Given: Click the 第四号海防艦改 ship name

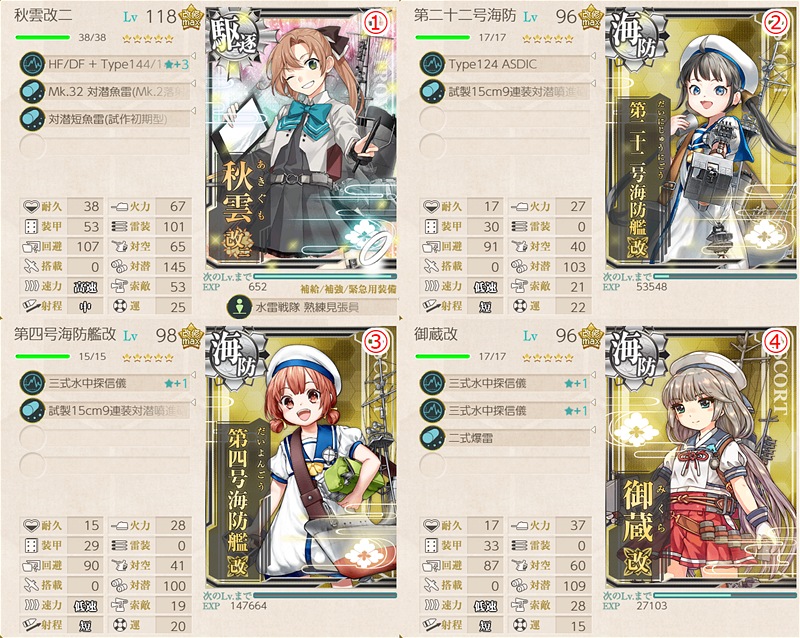Looking at the screenshot, I should coord(65,334).
